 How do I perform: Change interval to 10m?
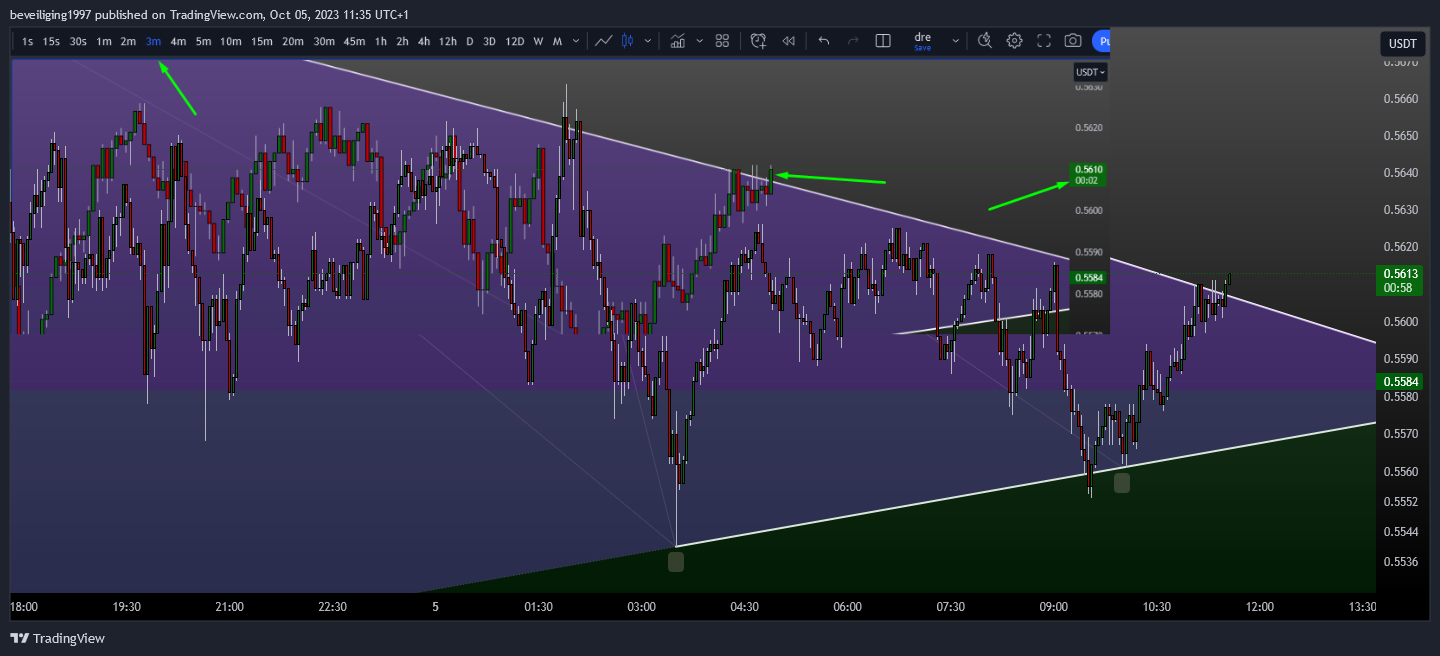[x=231, y=41]
